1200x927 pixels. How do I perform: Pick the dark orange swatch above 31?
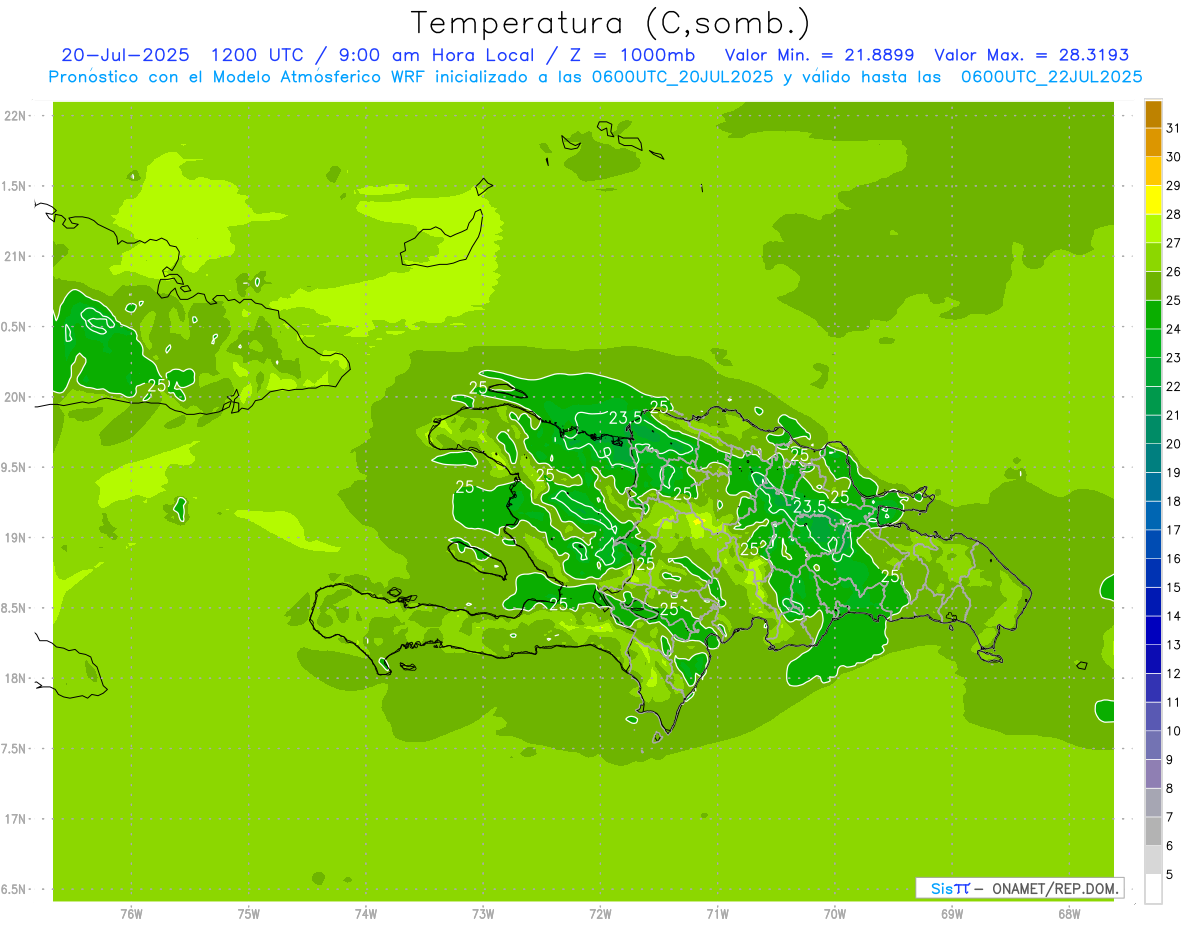pyautogui.click(x=1153, y=114)
